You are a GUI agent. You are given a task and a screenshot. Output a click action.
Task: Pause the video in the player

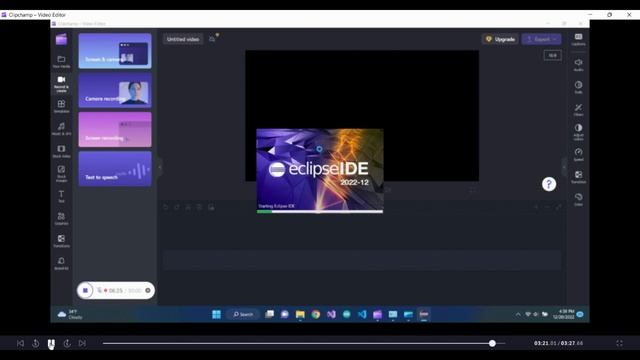[x=51, y=344]
